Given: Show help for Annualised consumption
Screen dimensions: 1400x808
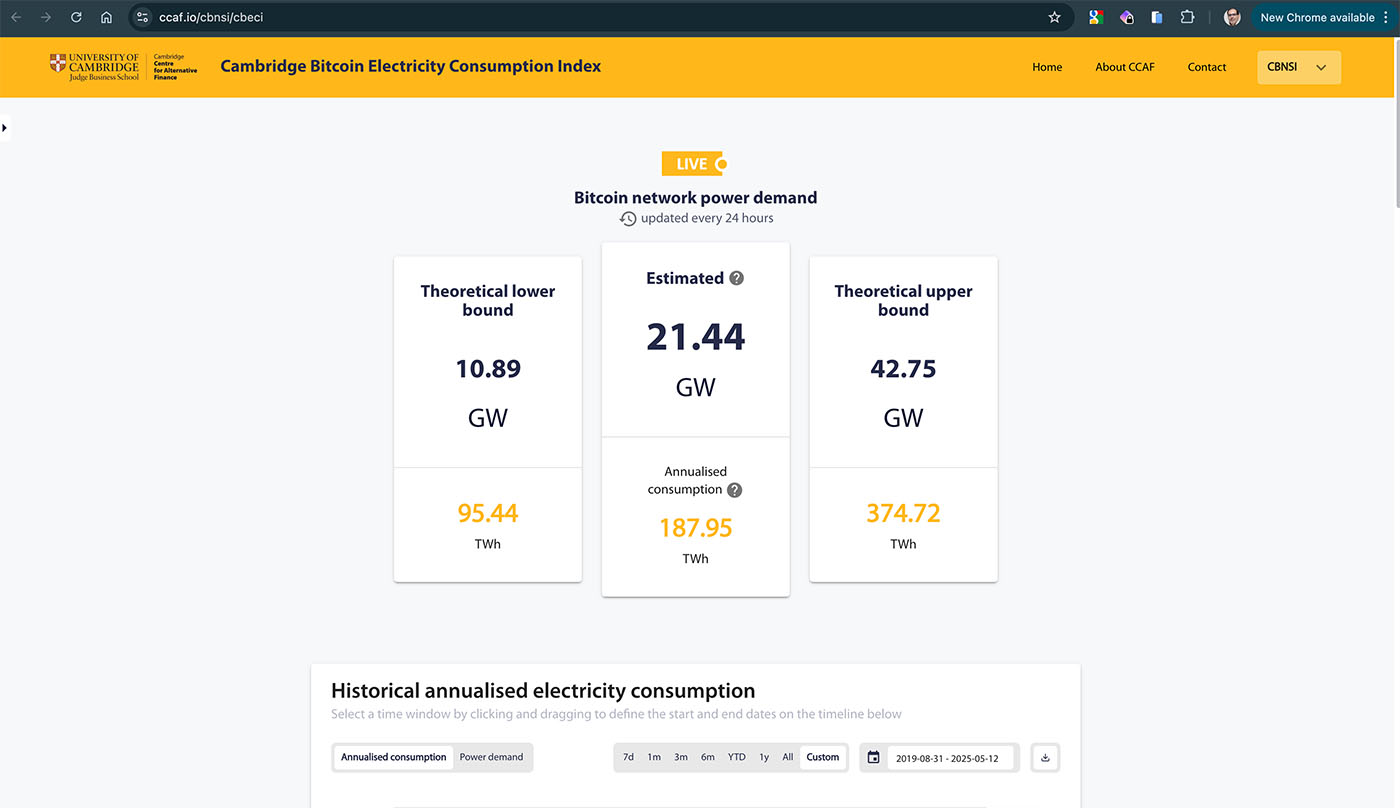Looking at the screenshot, I should pos(735,490).
